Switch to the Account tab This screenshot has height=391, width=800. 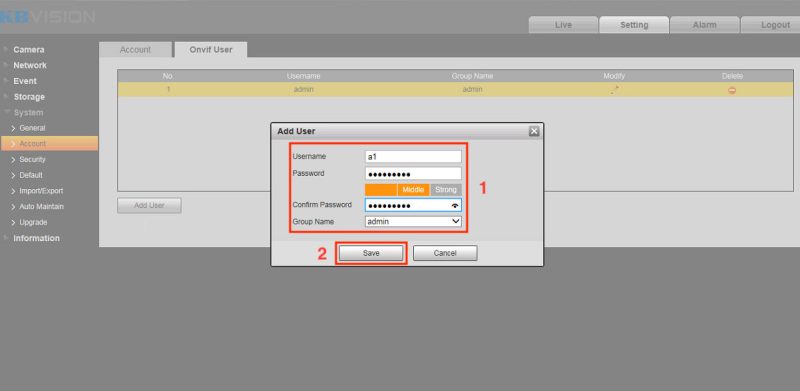(135, 50)
